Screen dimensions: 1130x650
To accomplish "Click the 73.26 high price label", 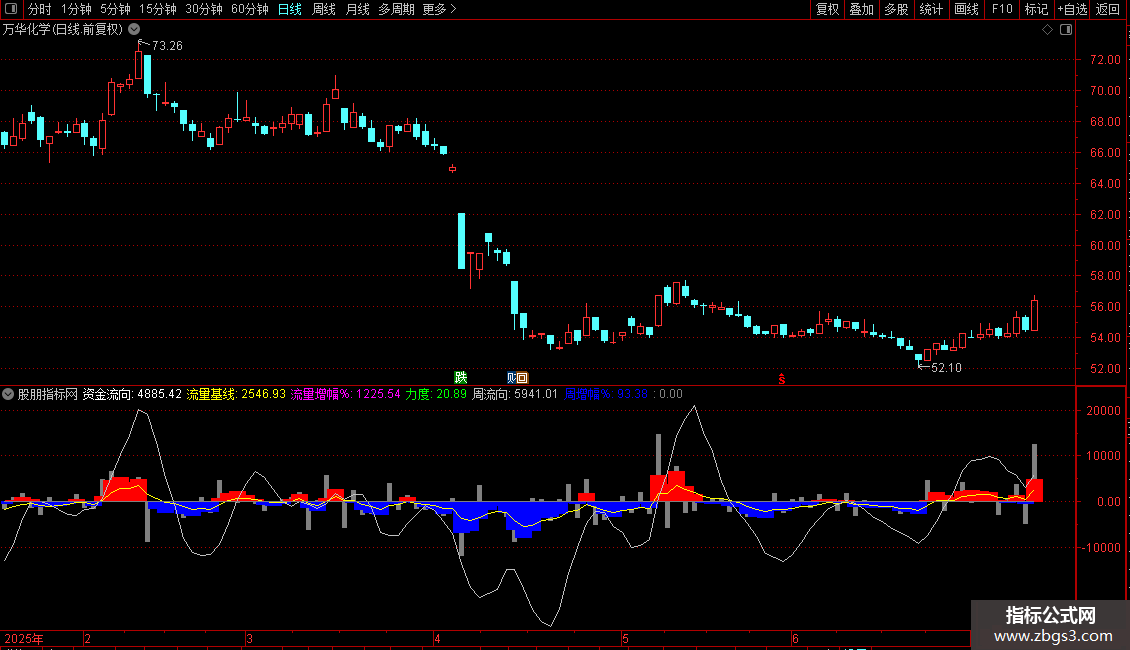I will 167,45.
